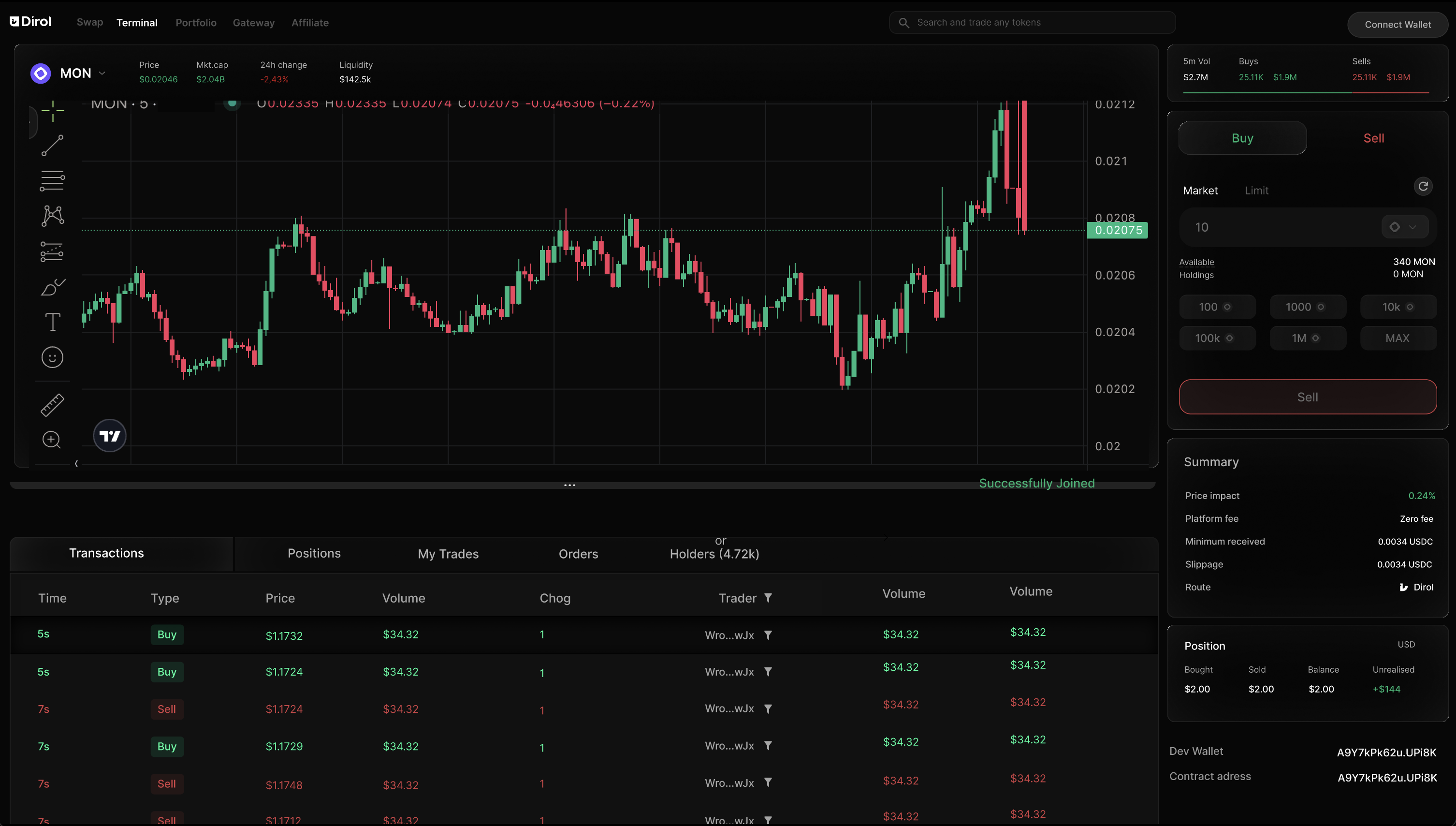
Task: Select the Text annotation tool
Action: 52,322
